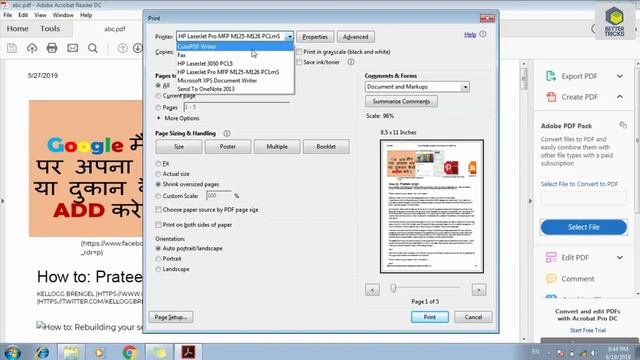
Task: Click the Send by email envelope icon
Action: [x=73, y=48]
